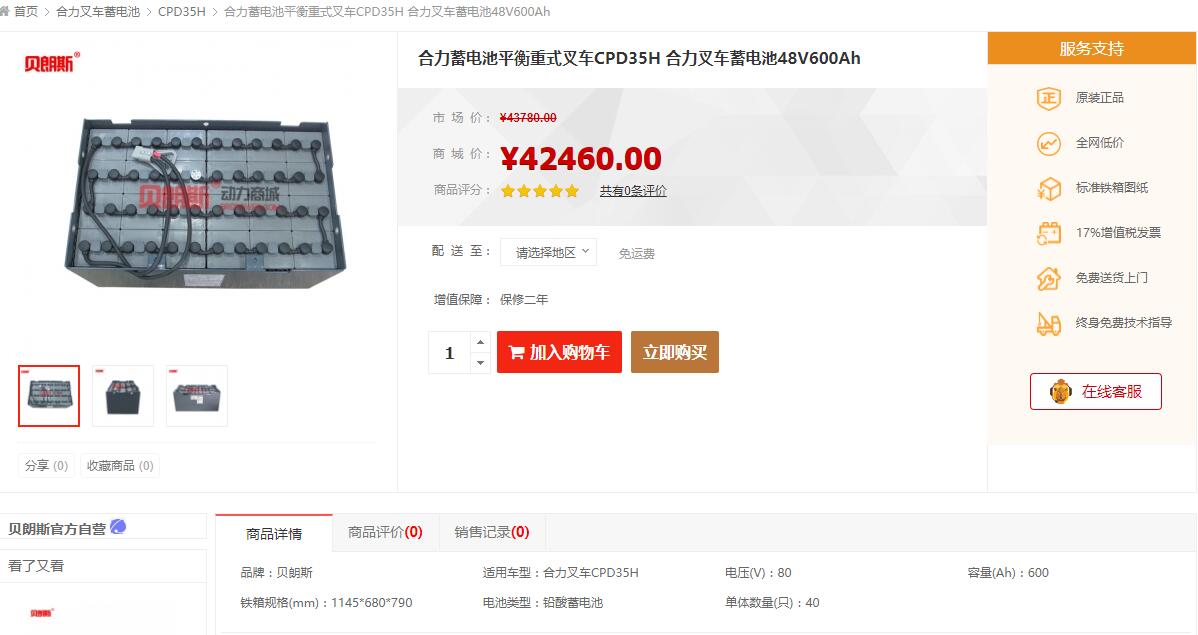Switch to the 销售记录 tab
The width and height of the screenshot is (1198, 635).
pos(492,533)
